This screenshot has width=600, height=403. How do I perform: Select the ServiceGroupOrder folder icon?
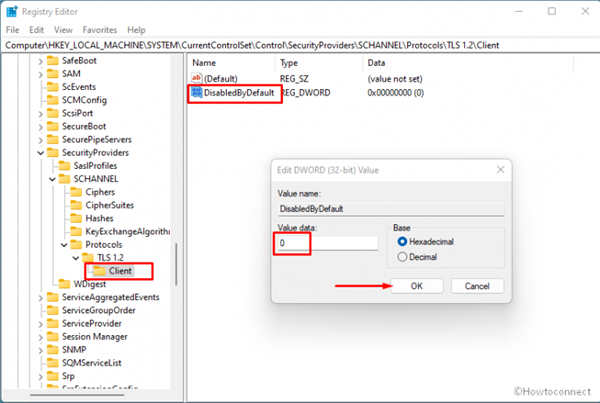click(52, 310)
